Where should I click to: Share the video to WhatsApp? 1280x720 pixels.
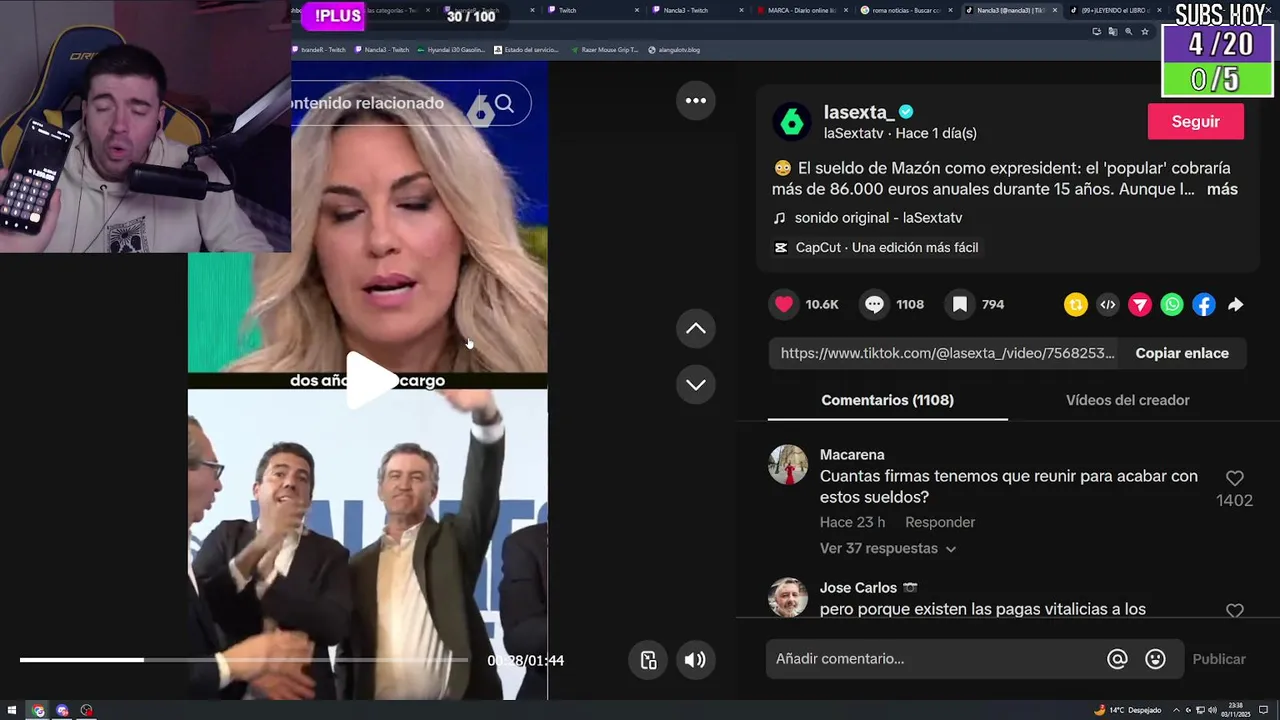1172,305
